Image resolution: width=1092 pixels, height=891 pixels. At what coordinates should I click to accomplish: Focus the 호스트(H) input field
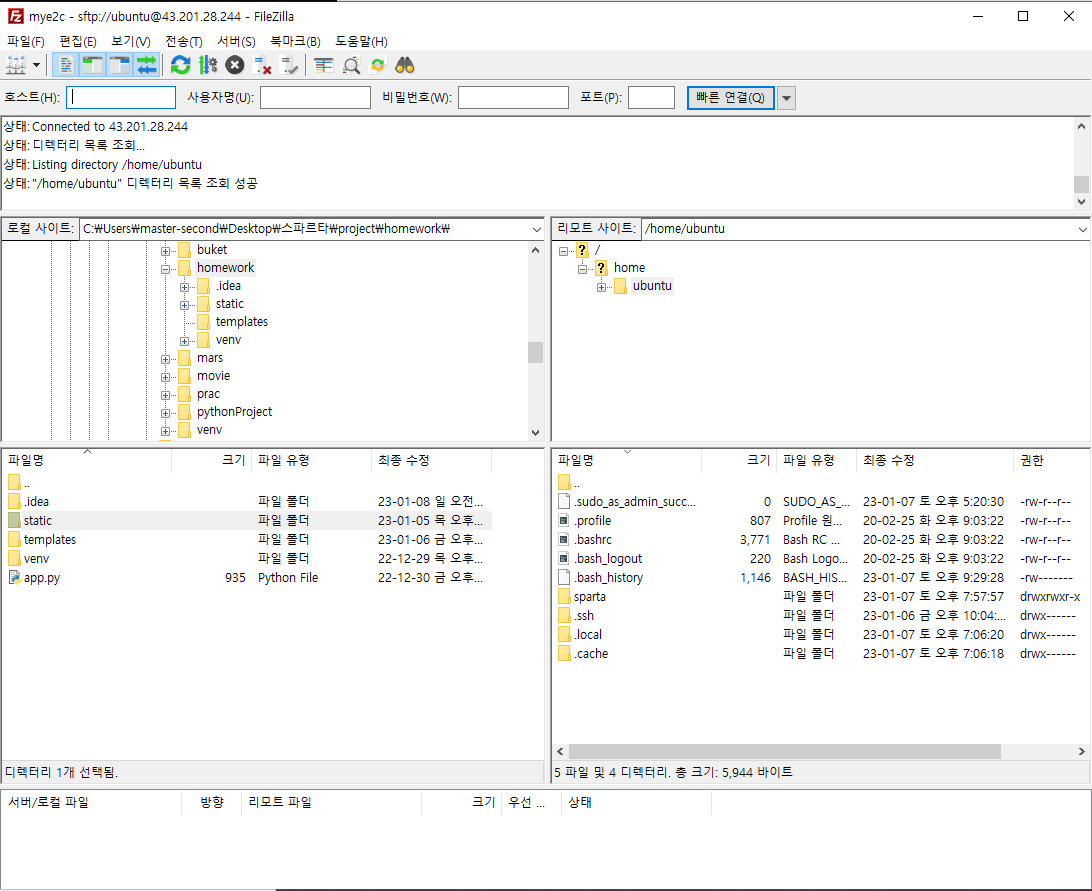(x=121, y=98)
